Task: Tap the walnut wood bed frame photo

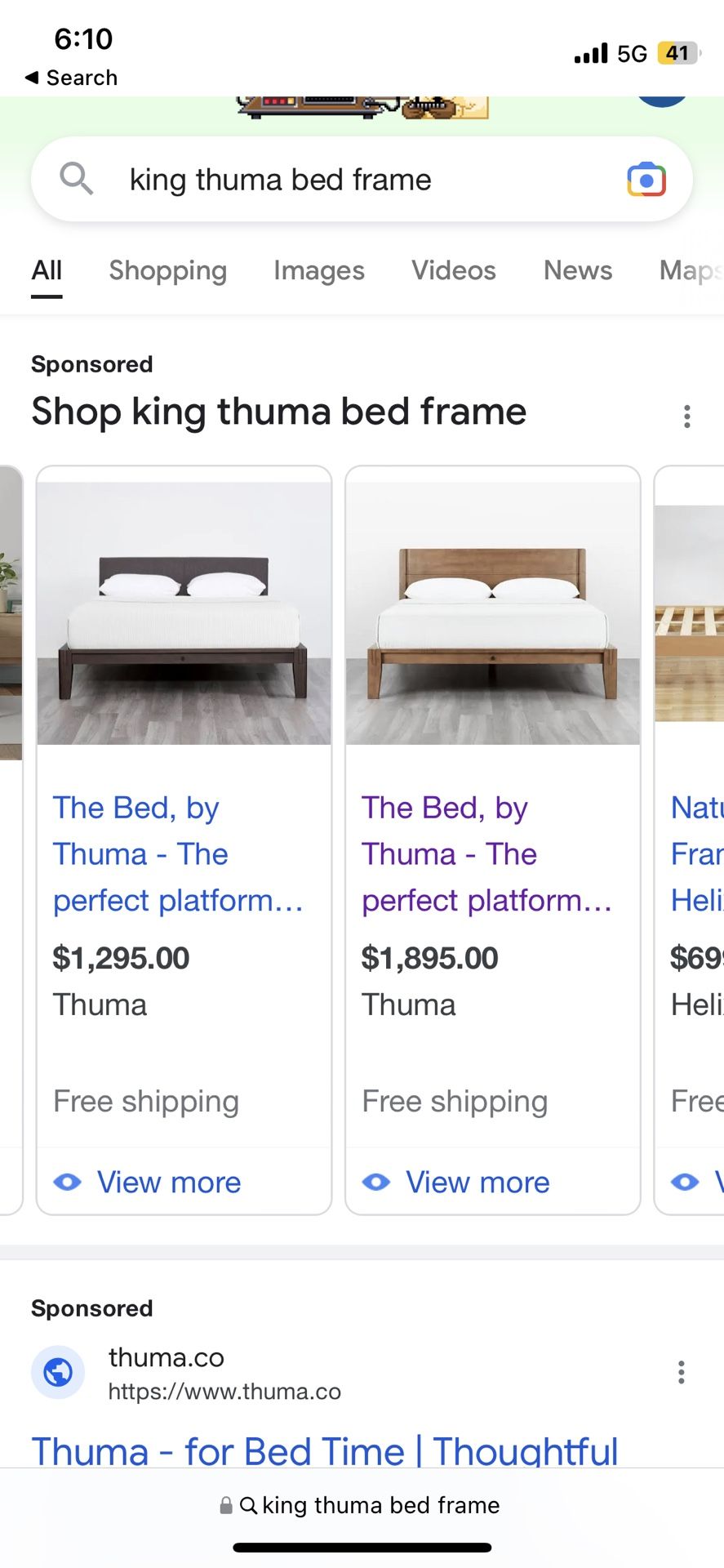Action: (x=493, y=612)
